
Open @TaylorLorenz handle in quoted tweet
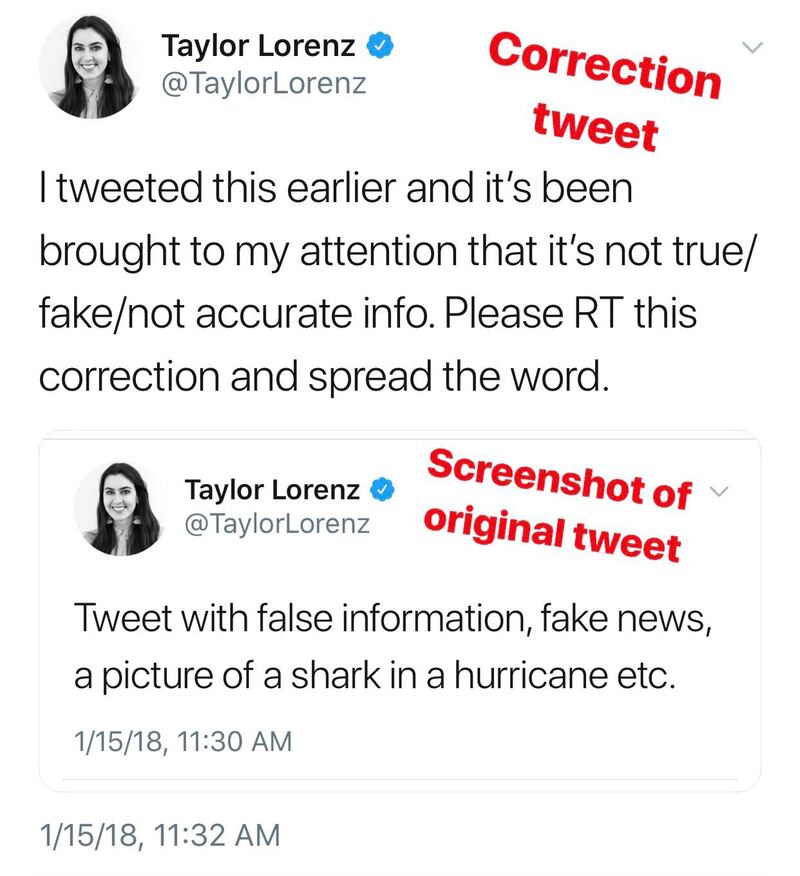click(277, 522)
